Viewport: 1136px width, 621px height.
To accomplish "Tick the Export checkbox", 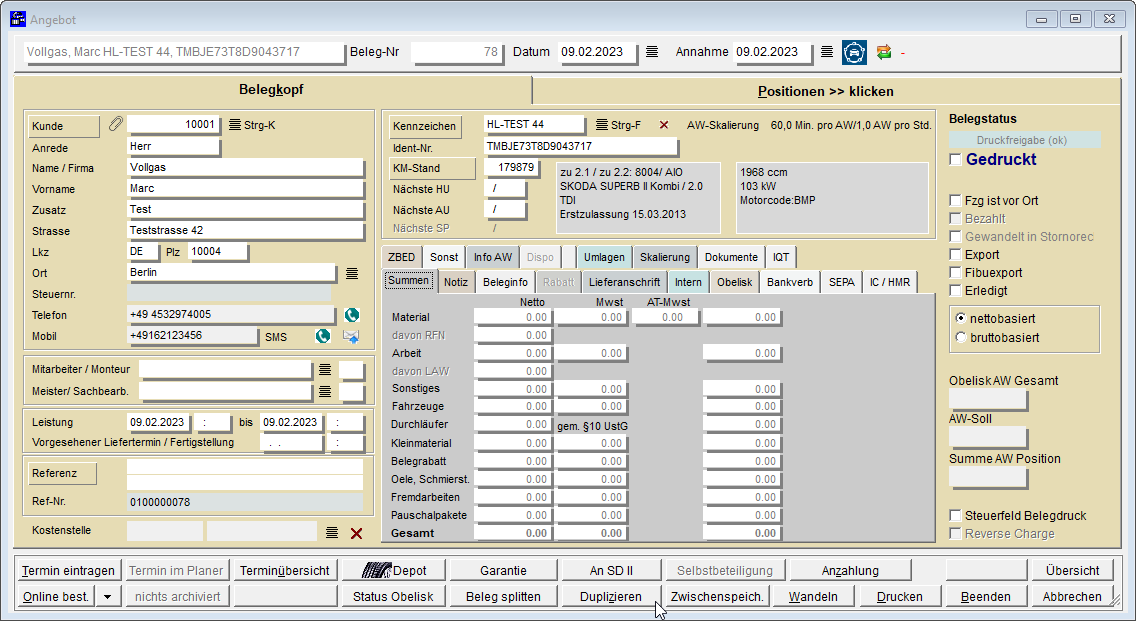I will coord(956,255).
